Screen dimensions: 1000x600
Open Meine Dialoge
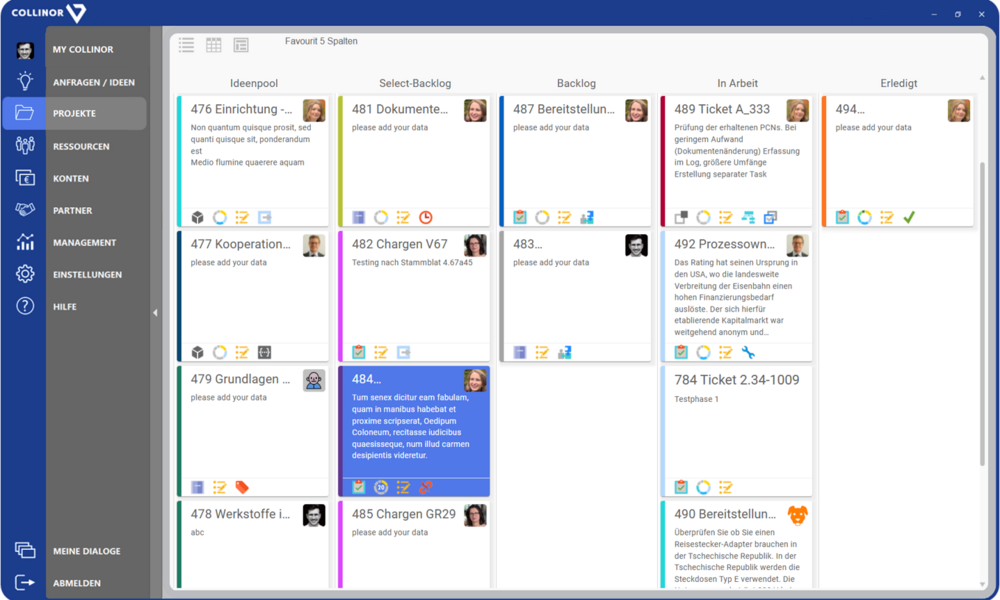[x=86, y=551]
